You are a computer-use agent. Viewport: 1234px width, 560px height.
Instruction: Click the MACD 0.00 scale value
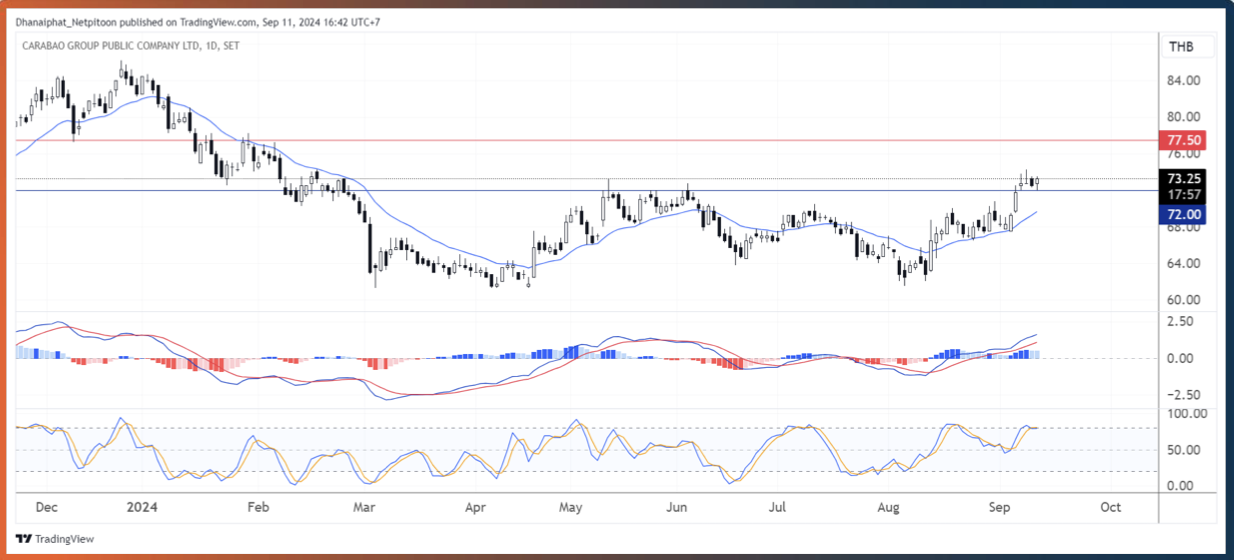click(1183, 358)
